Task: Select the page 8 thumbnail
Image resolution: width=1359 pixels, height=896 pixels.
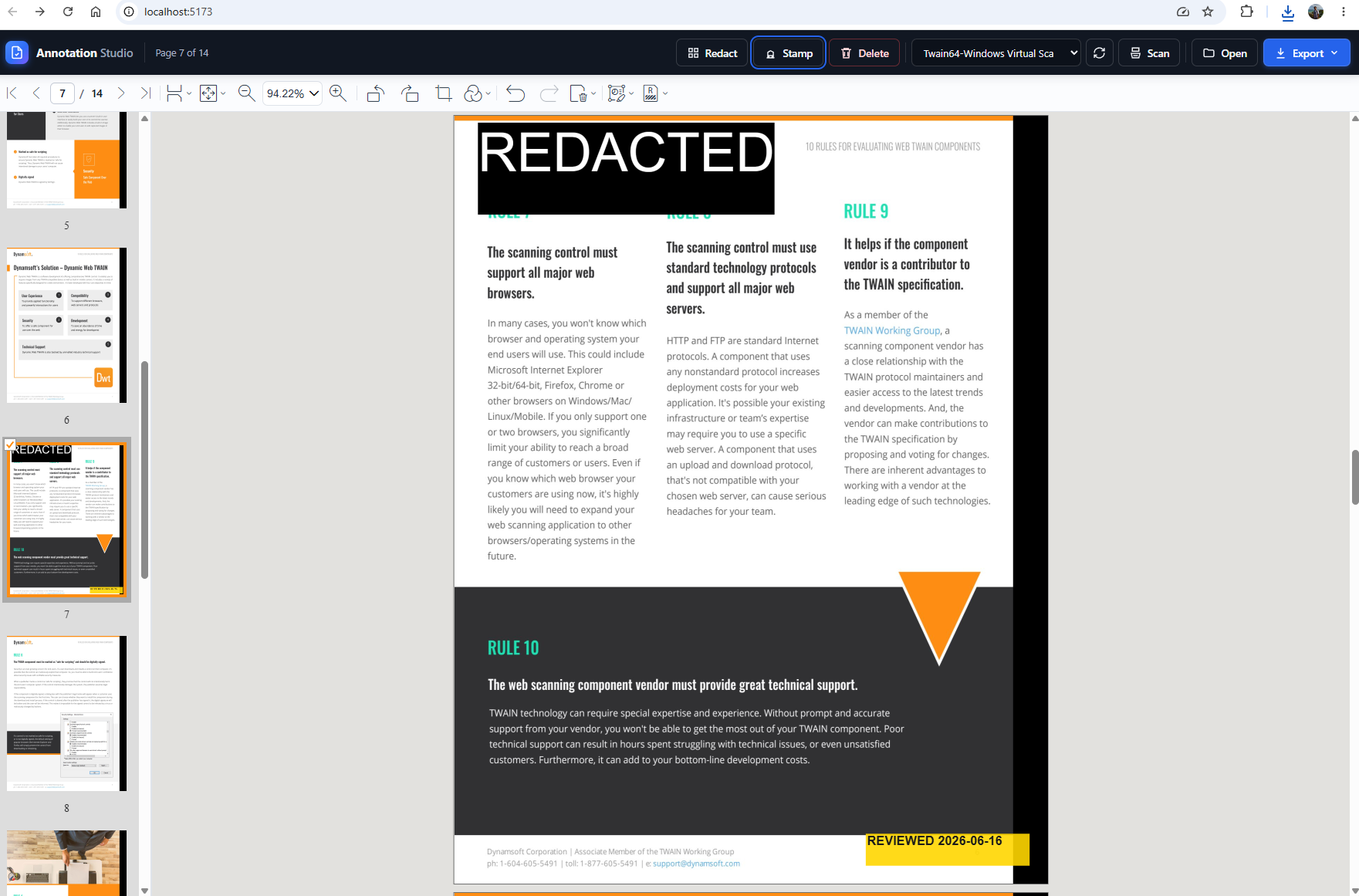Action: pyautogui.click(x=66, y=713)
